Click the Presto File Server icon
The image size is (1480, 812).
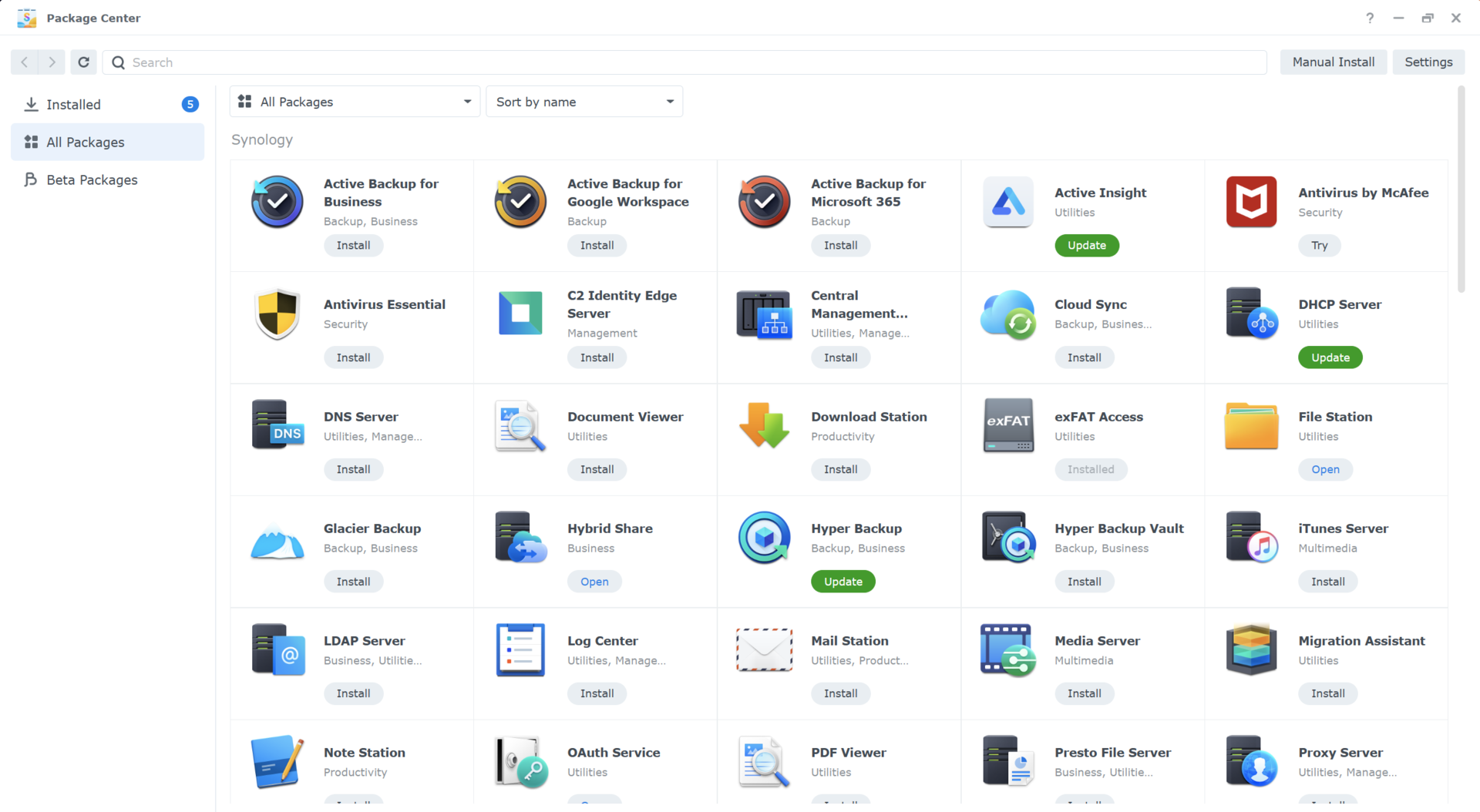(x=1007, y=761)
